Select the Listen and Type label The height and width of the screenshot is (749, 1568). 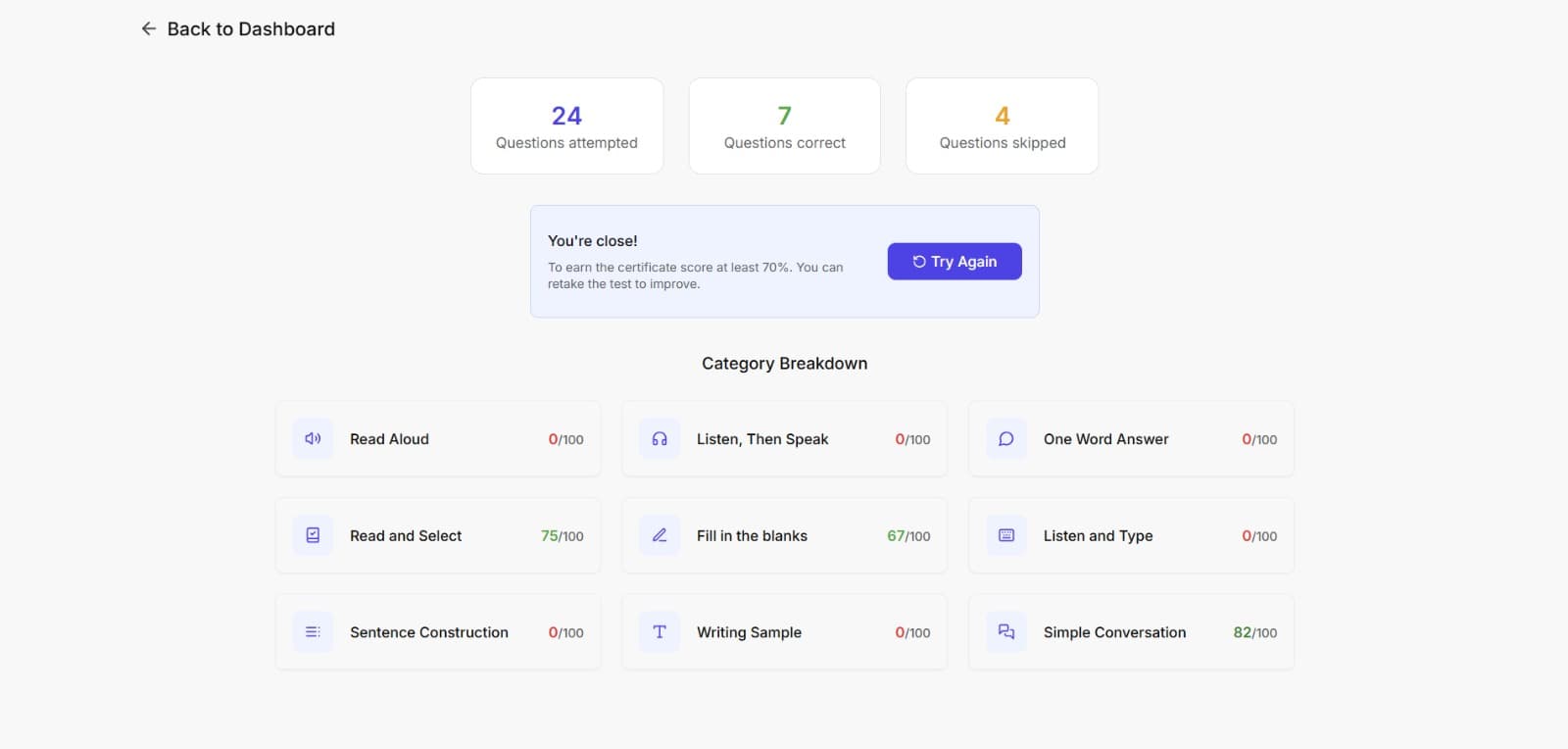[1098, 536]
